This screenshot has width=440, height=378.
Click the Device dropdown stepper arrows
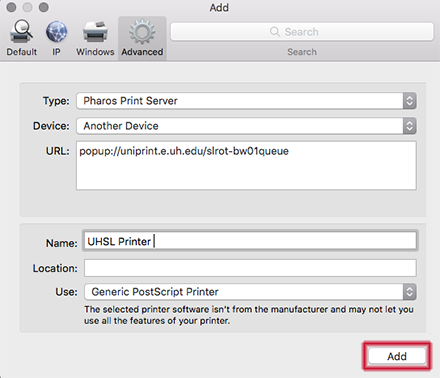point(410,126)
